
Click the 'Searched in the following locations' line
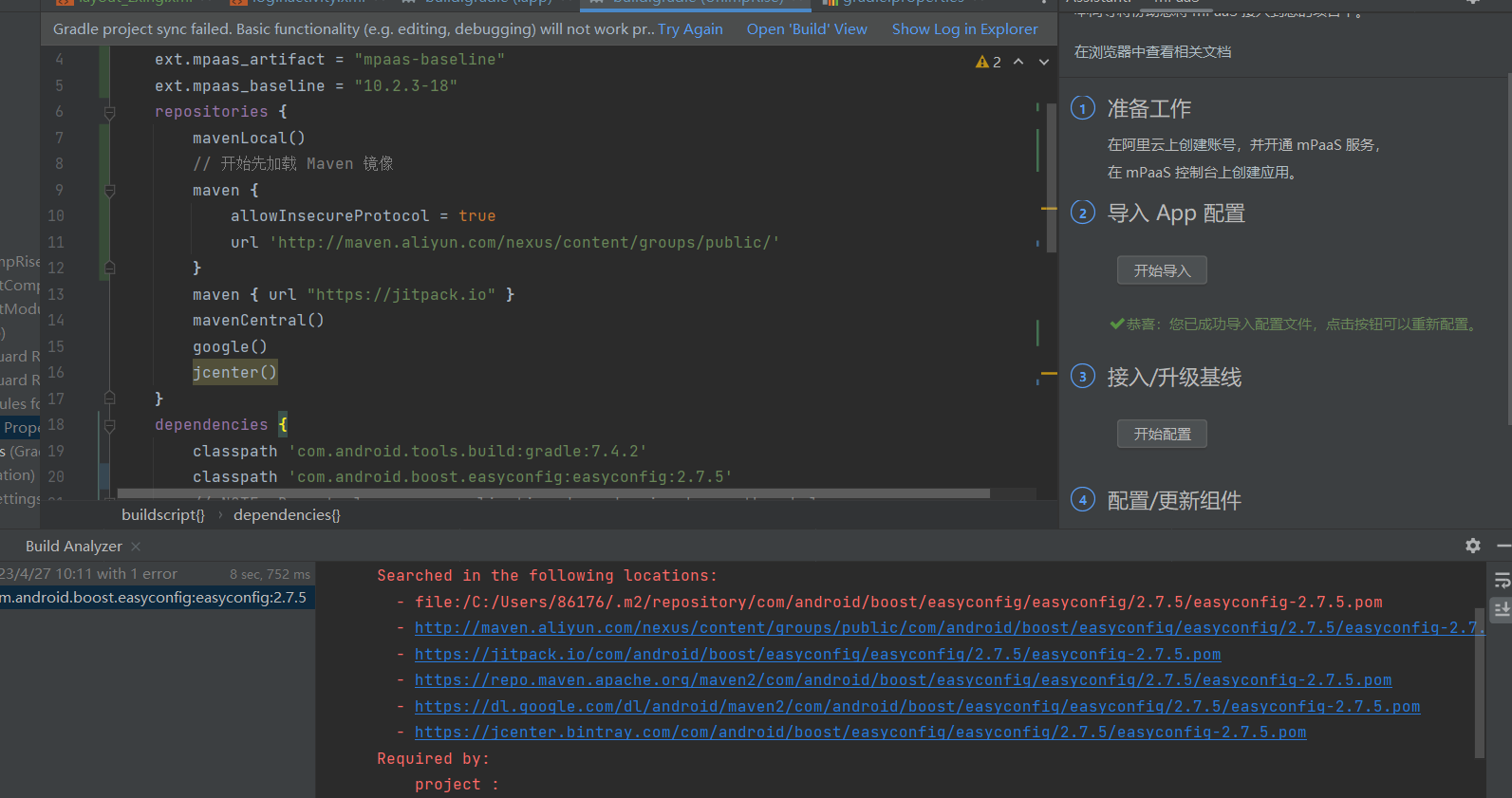(547, 576)
